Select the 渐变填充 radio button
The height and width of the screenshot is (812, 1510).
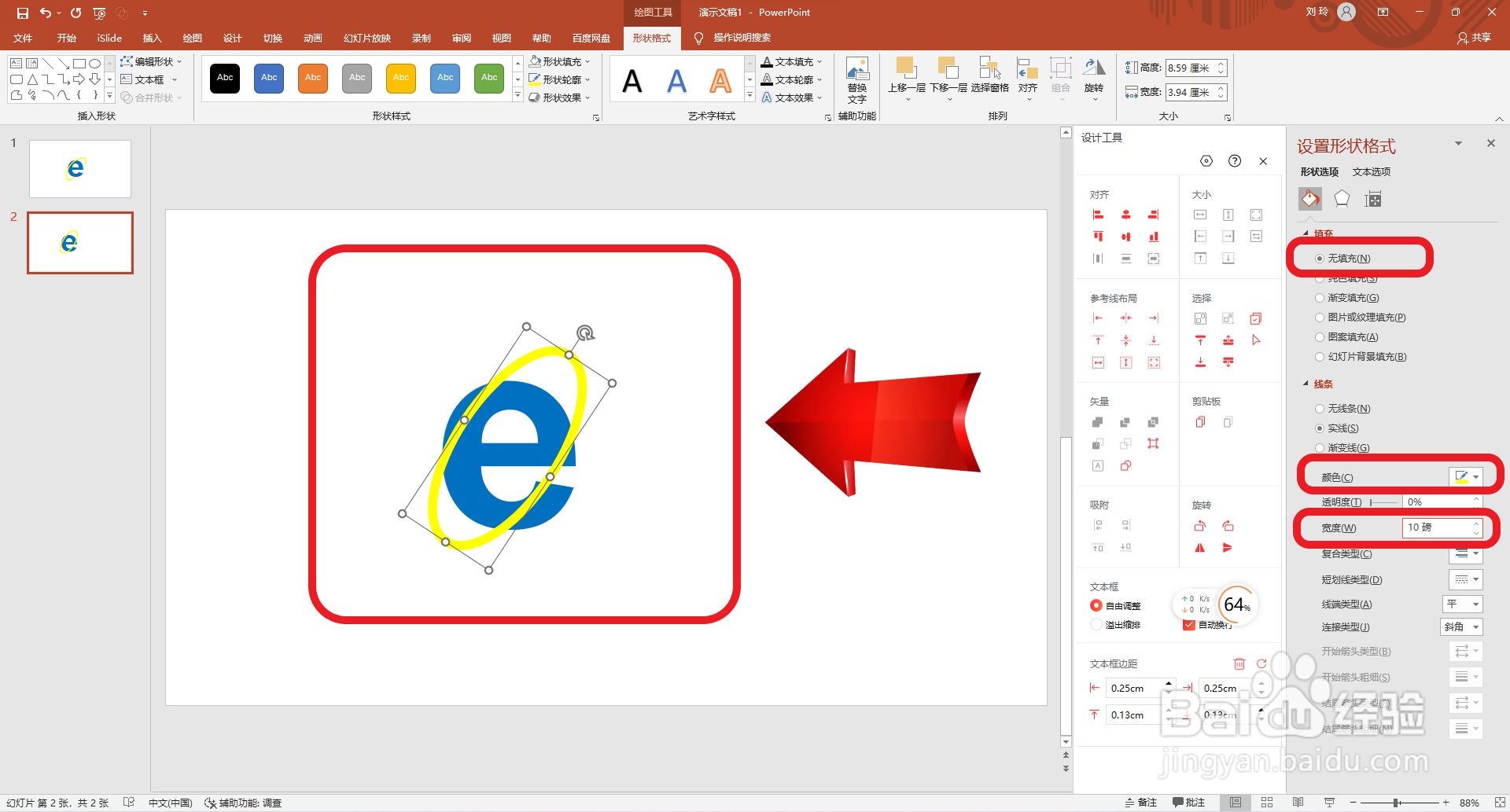coord(1320,298)
